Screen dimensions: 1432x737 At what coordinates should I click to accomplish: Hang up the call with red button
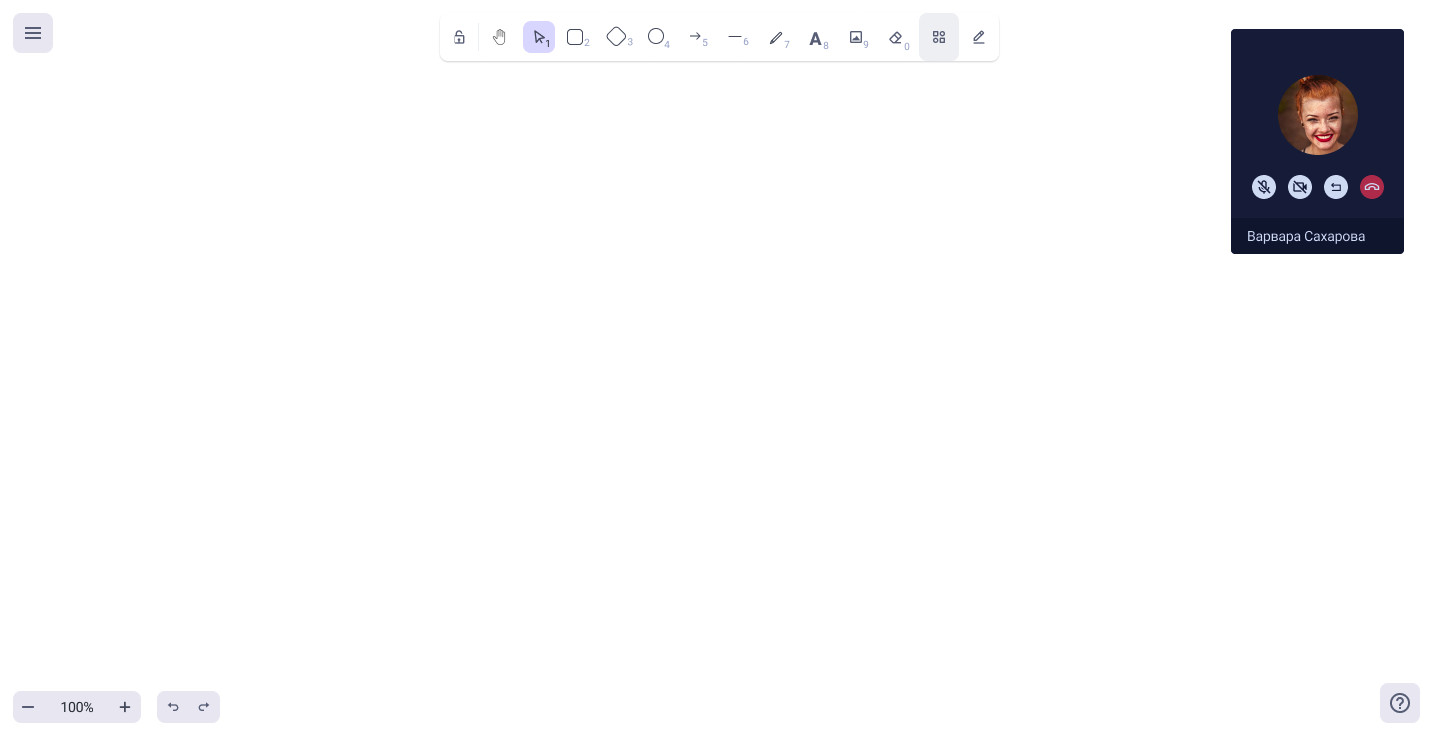point(1372,187)
